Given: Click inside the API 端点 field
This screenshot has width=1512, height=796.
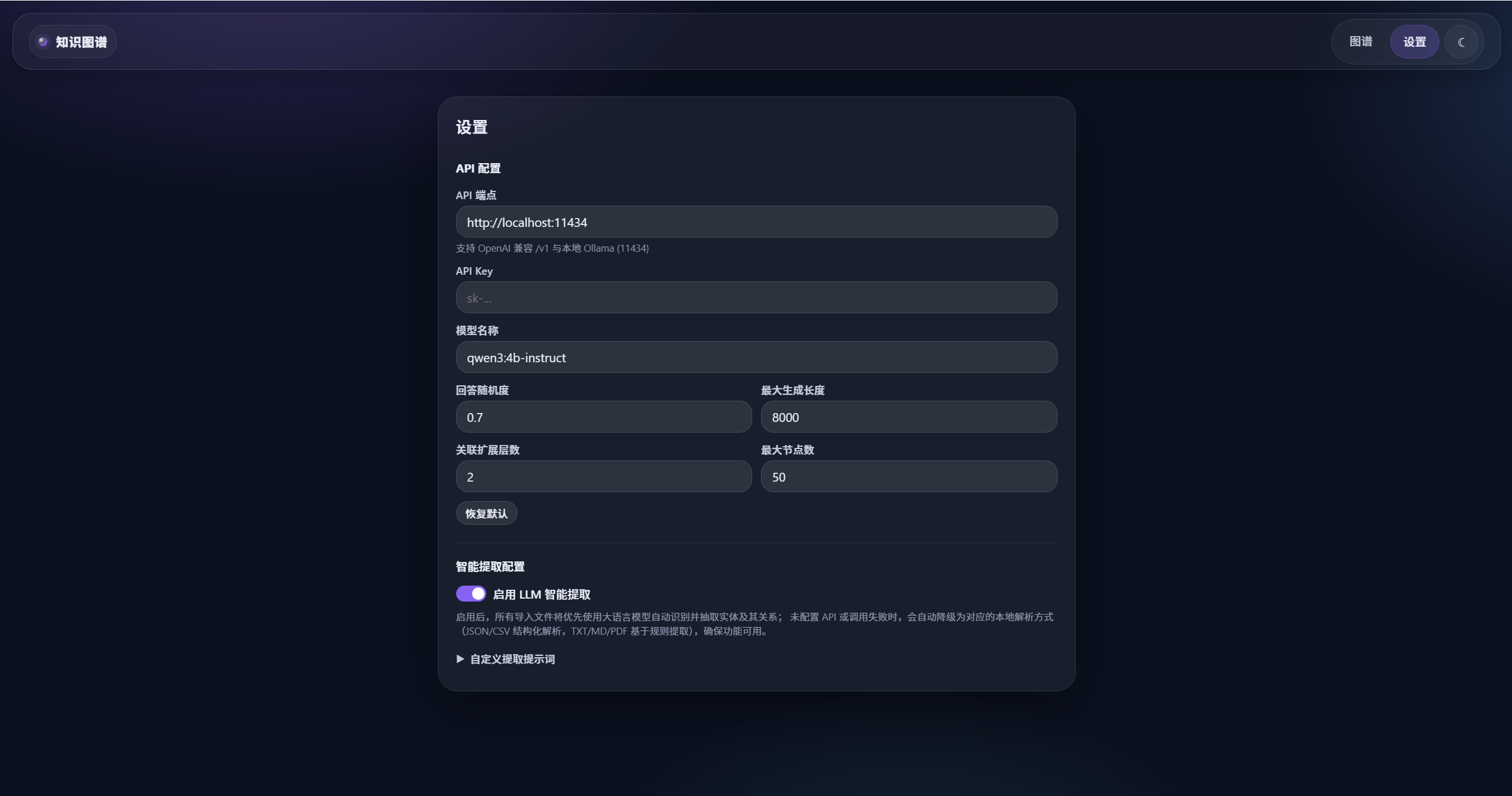Looking at the screenshot, I should pyautogui.click(x=756, y=222).
